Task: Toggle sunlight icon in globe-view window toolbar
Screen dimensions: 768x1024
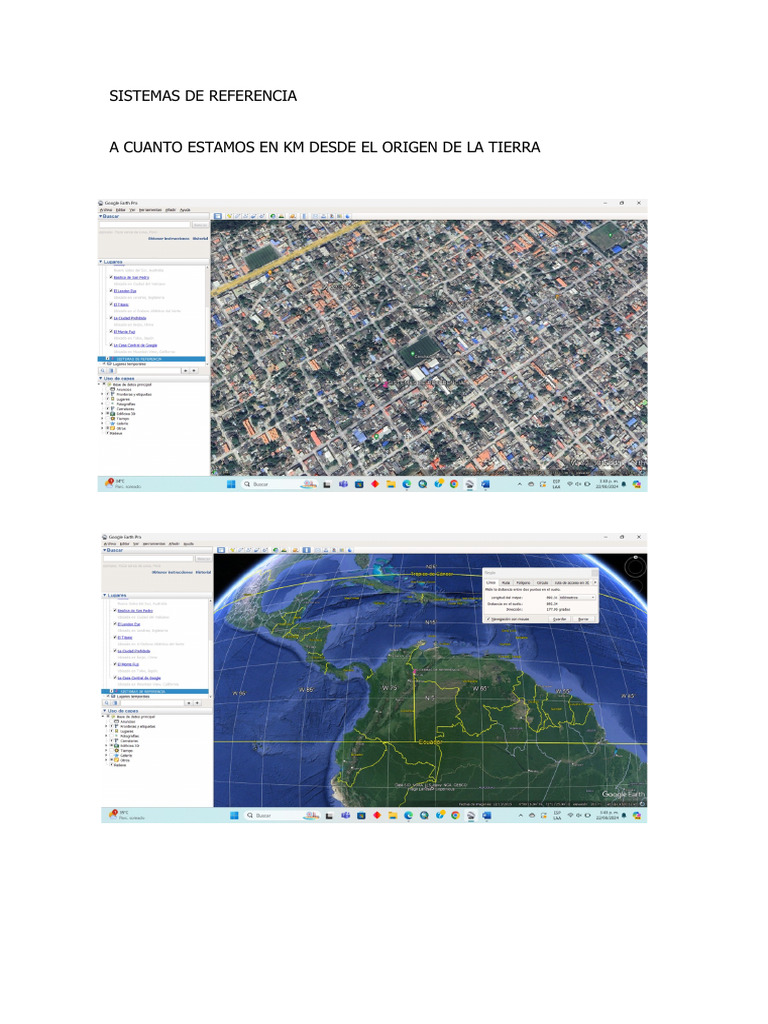Action: tap(284, 550)
